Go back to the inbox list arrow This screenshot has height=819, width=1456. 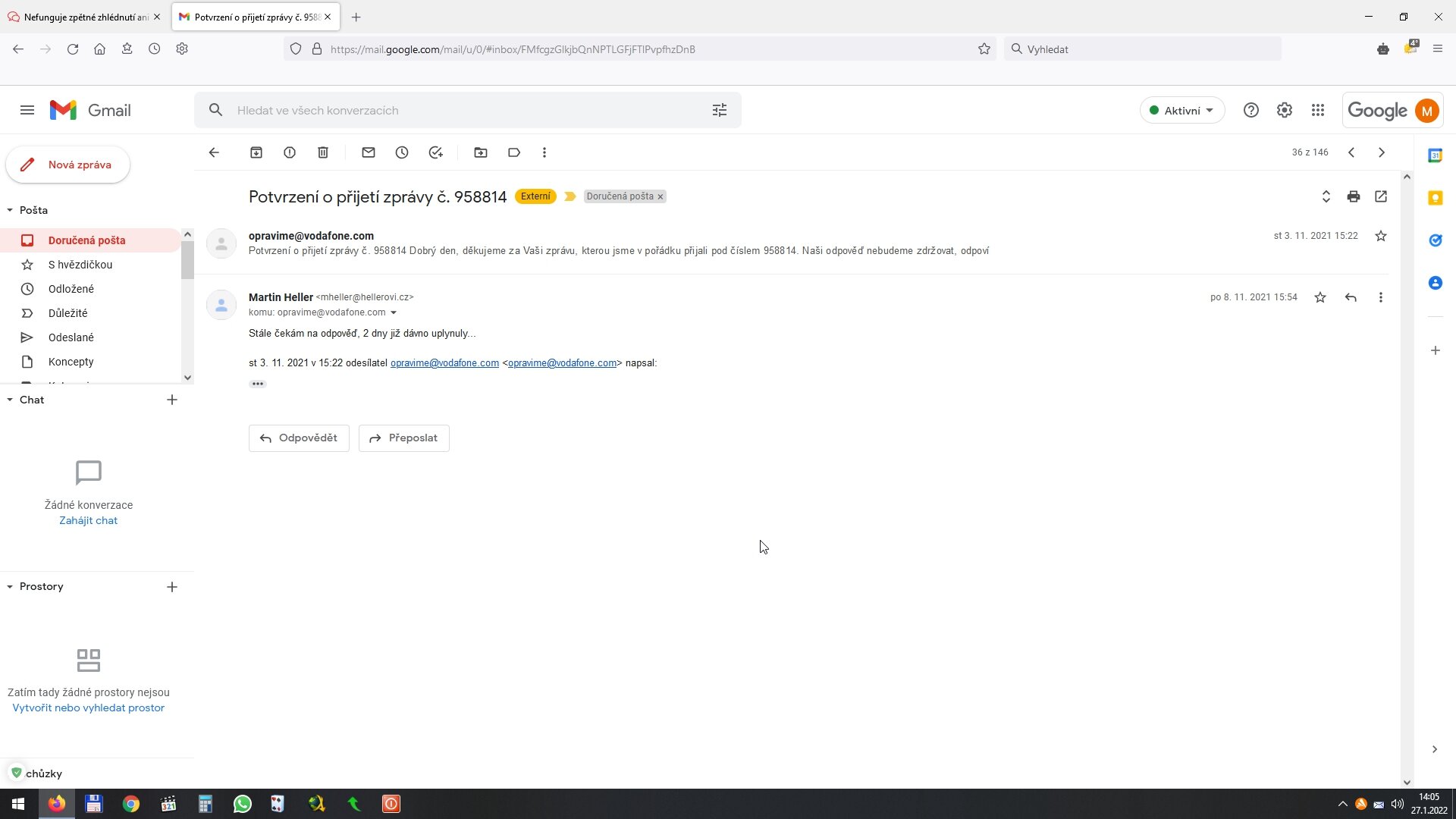point(214,152)
